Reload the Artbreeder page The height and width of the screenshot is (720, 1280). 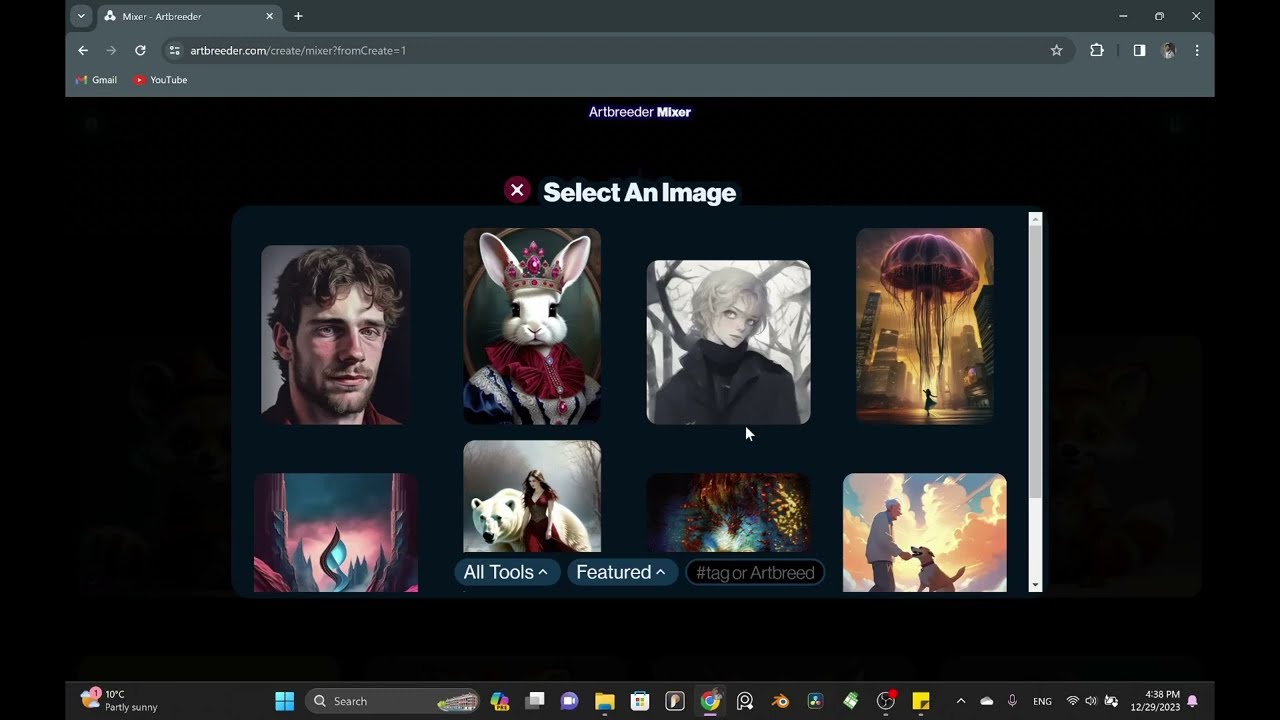140,50
